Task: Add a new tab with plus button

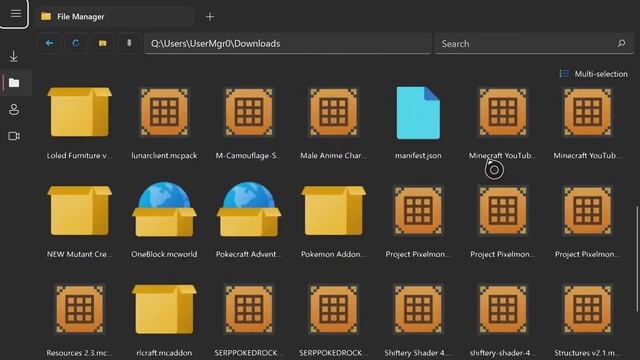Action: point(210,17)
